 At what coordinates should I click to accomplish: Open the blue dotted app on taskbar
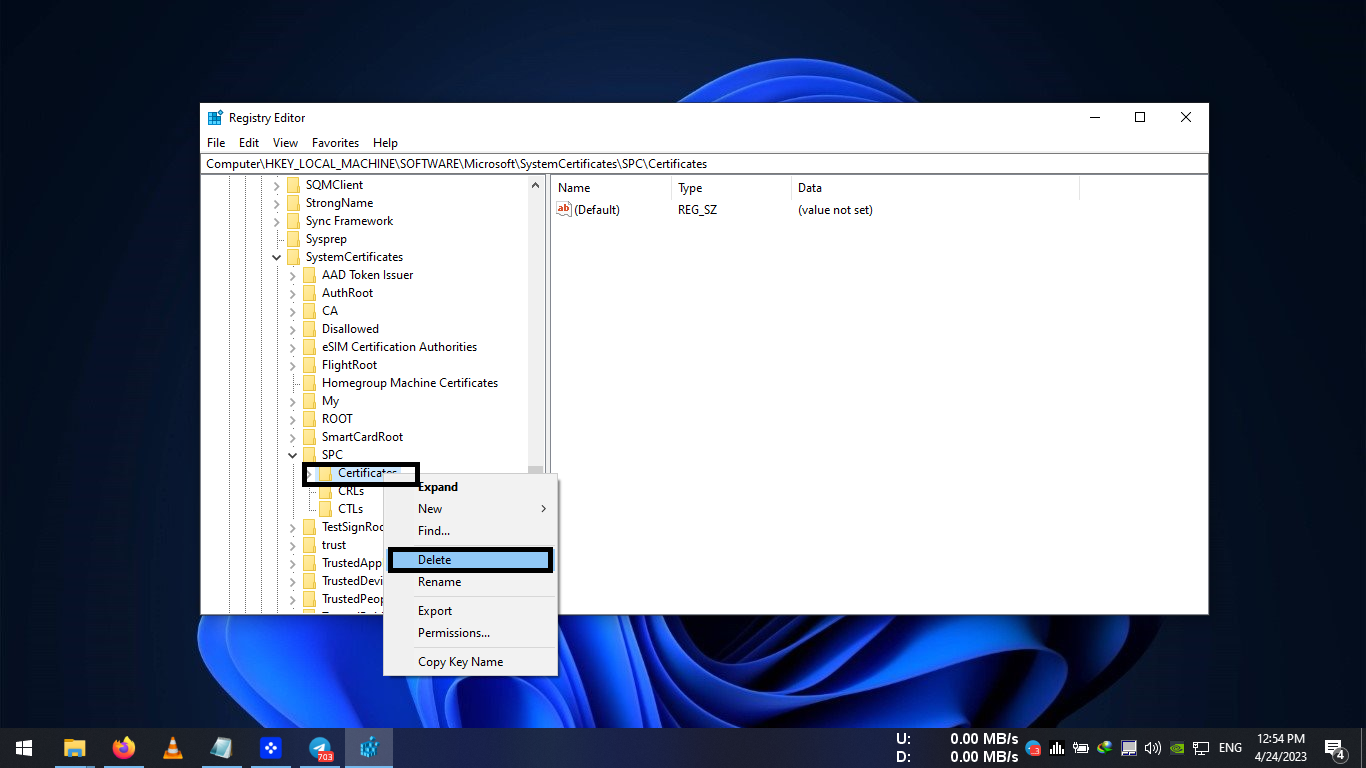pyautogui.click(x=271, y=747)
